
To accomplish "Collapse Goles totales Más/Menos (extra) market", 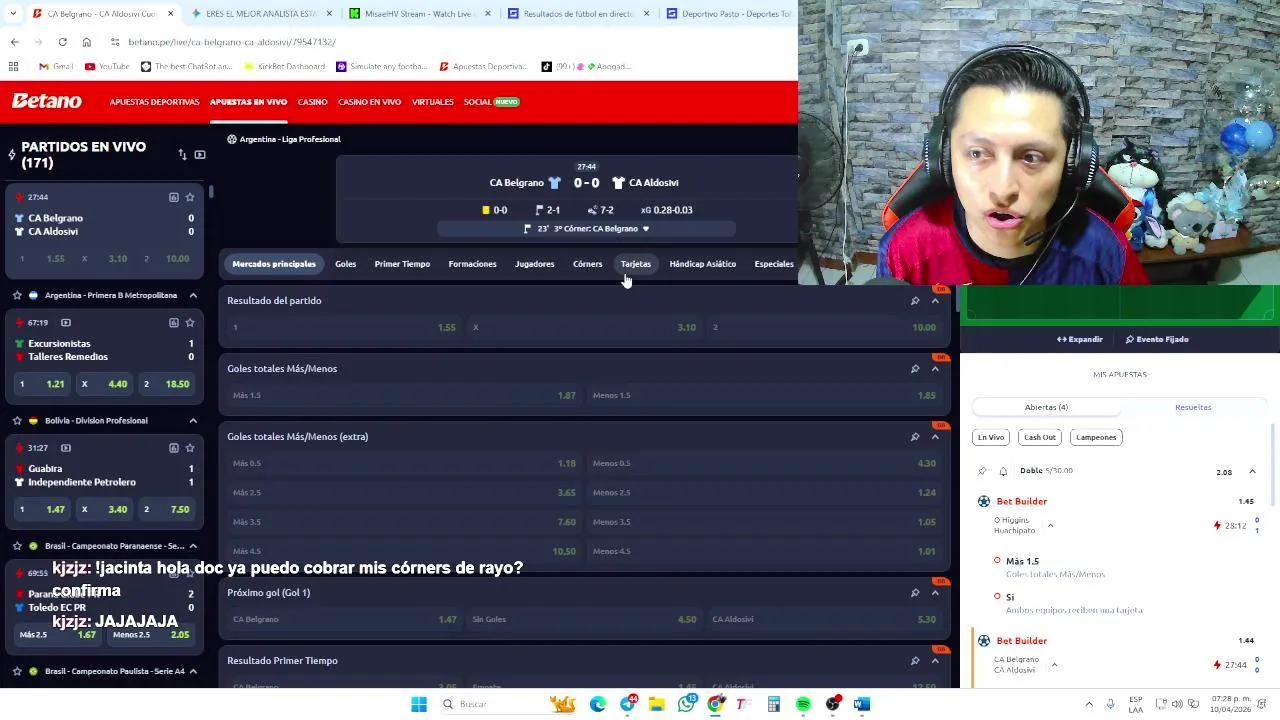I will [935, 436].
